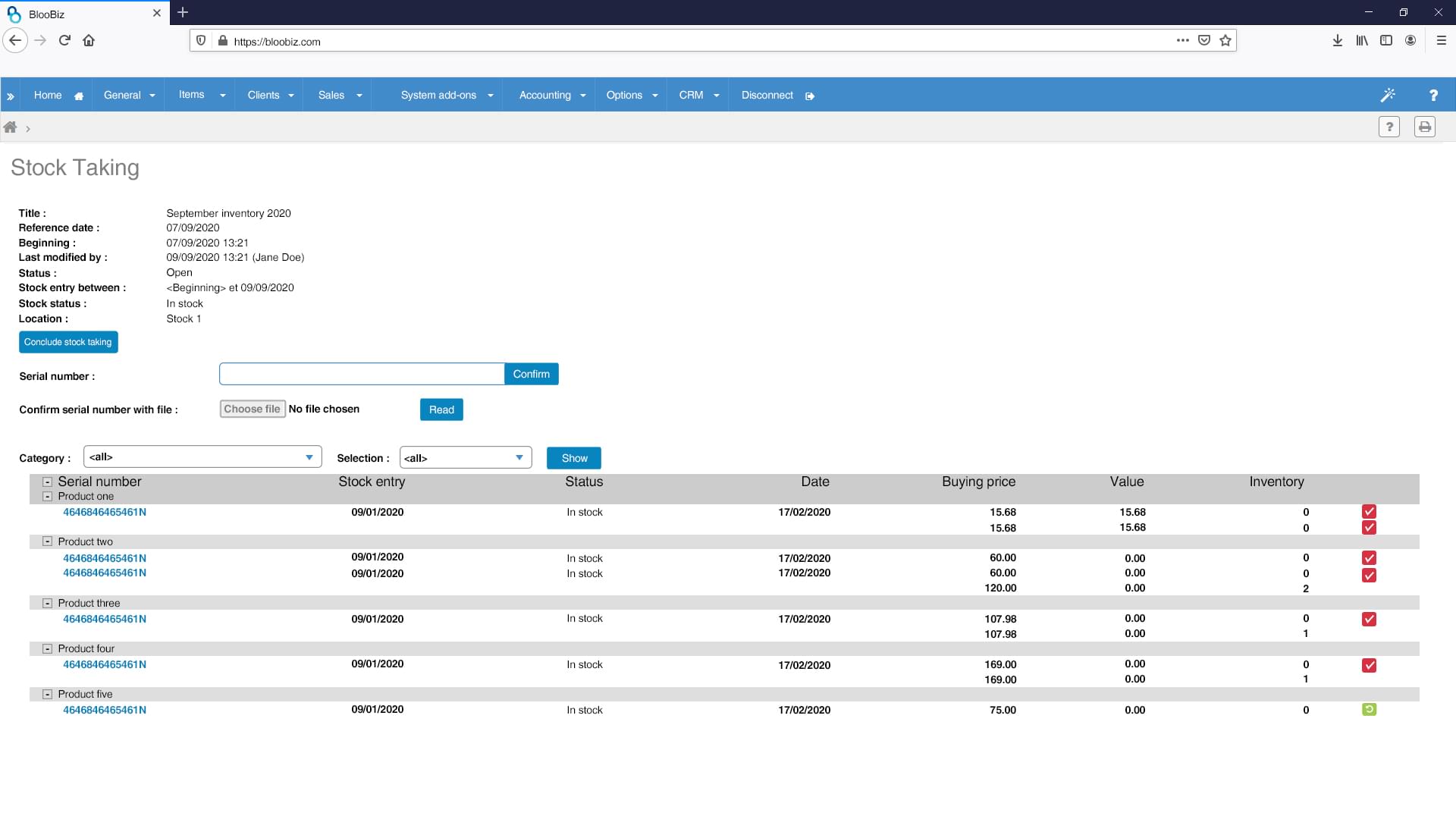Toggle browser sidebar icon
The height and width of the screenshot is (819, 1456).
(1386, 41)
